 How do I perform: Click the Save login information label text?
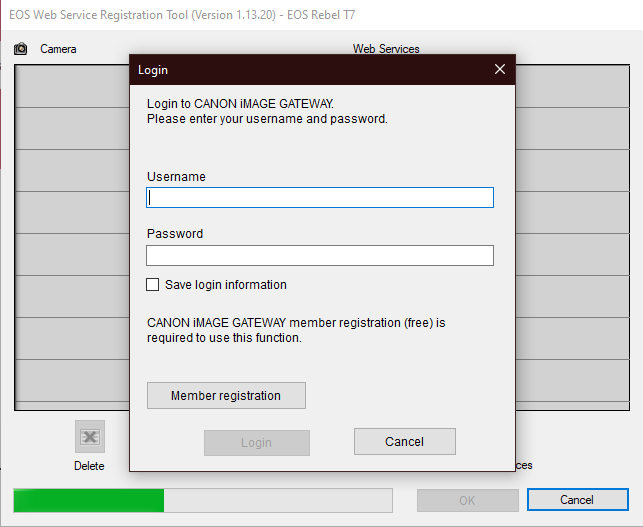226,285
